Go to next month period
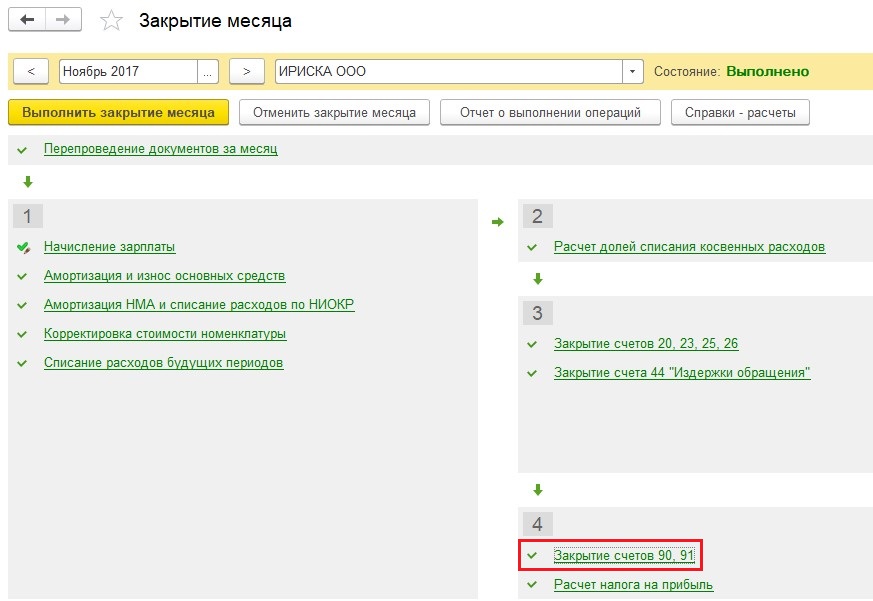 (246, 72)
